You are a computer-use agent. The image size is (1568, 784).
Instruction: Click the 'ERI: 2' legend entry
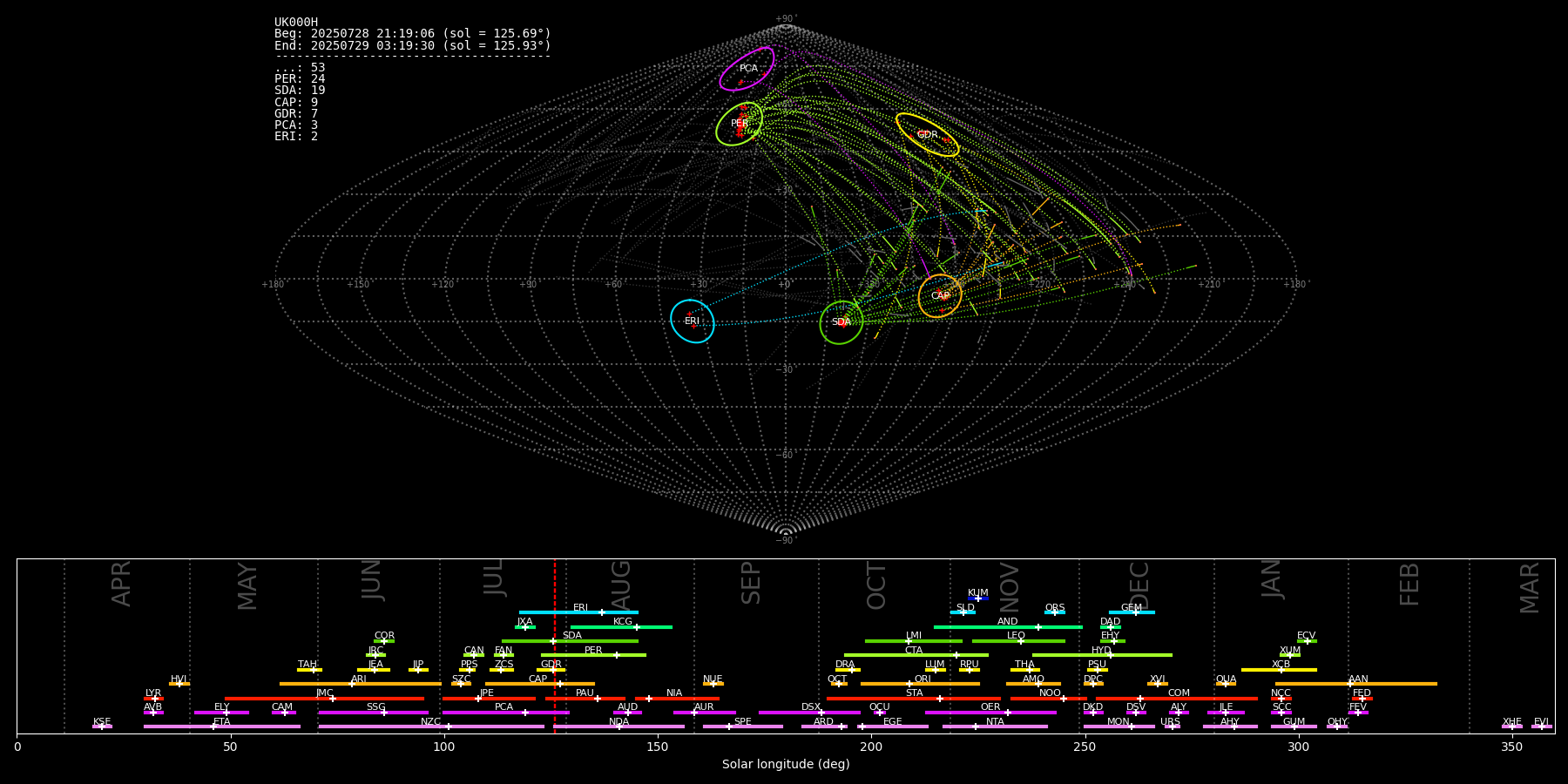coord(296,137)
